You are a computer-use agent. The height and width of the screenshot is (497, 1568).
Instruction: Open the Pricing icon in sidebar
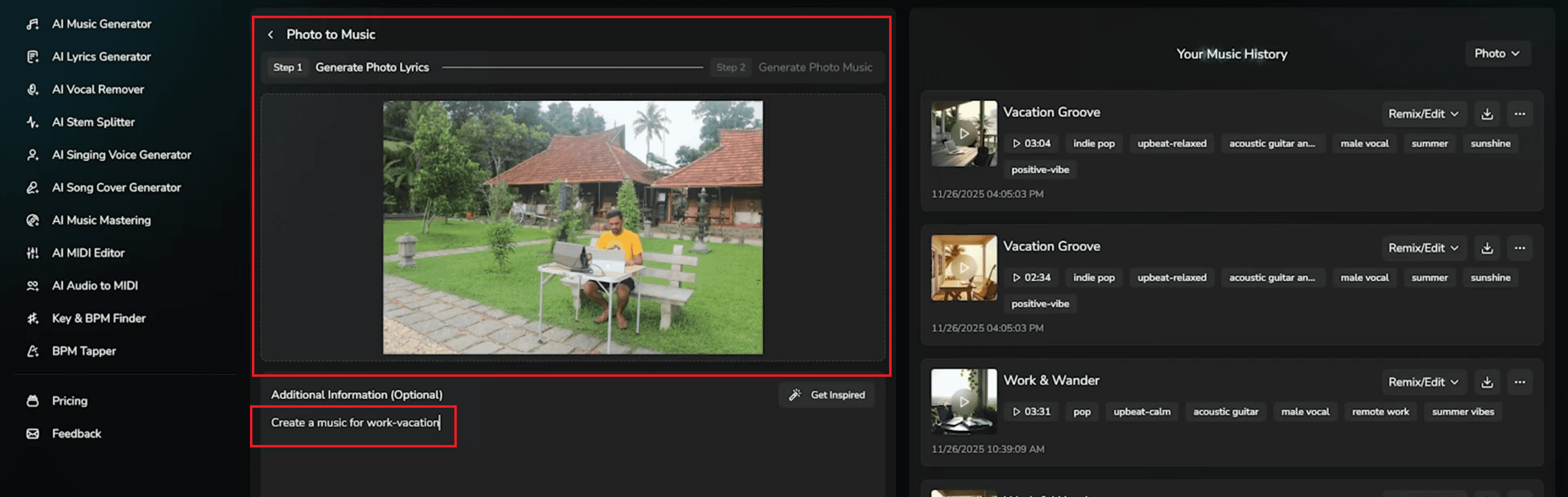tap(33, 401)
